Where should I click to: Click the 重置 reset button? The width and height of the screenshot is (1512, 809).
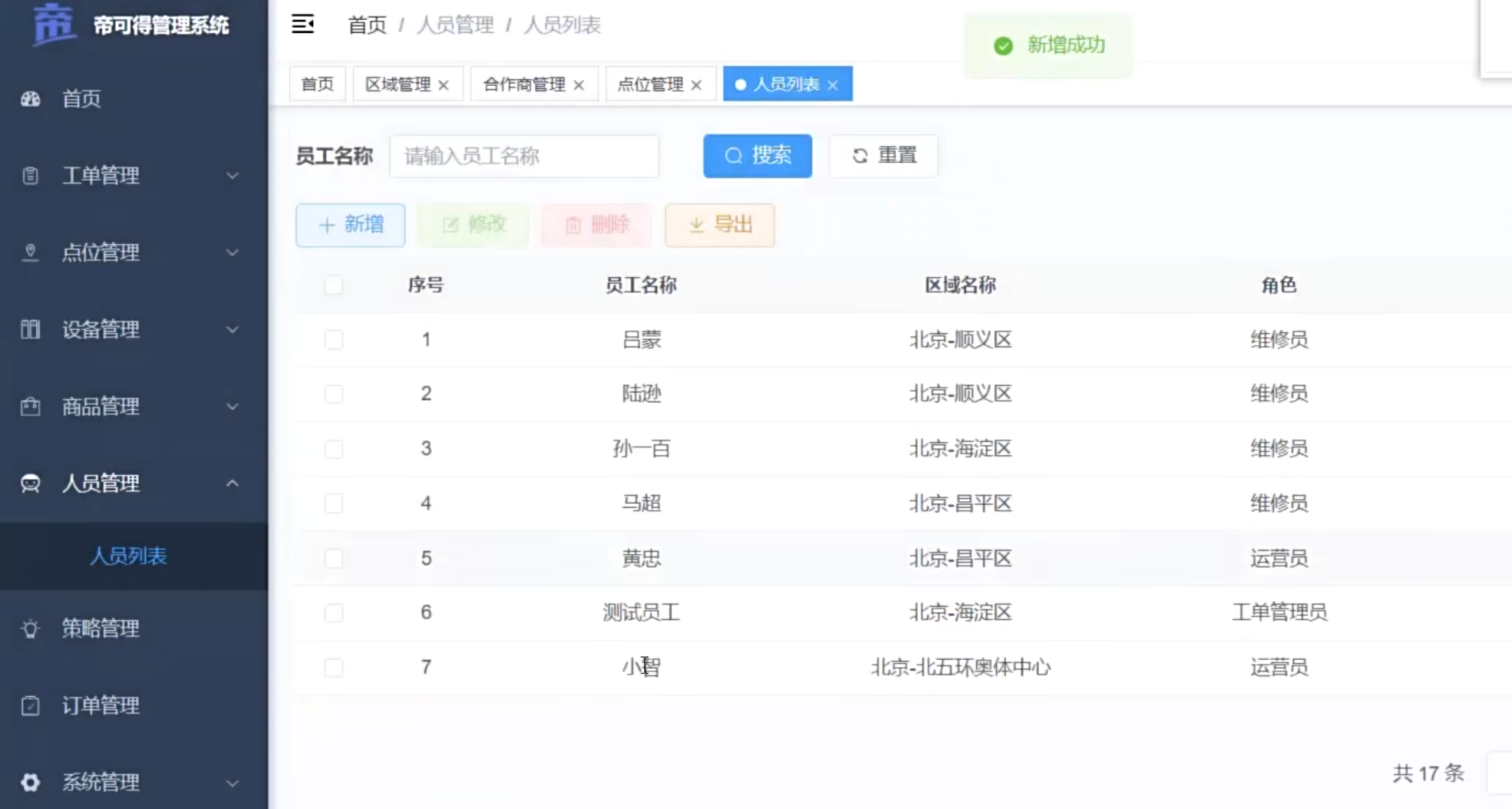point(884,156)
